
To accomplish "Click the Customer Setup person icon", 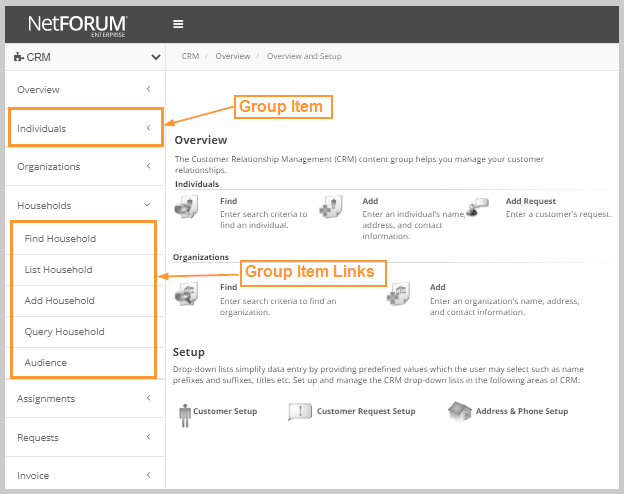I will (x=185, y=416).
